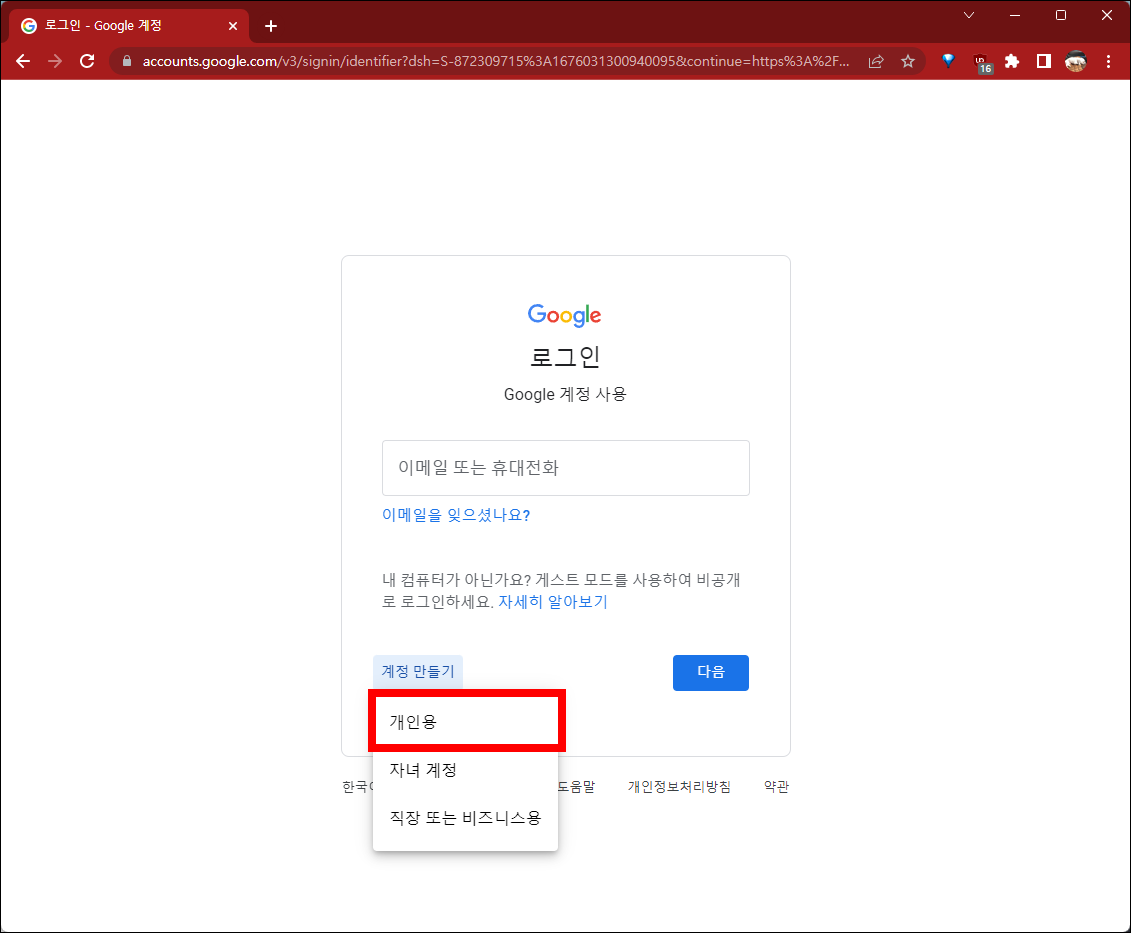Choose 자녀 계정 from the menu
1131x933 pixels.
point(466,770)
